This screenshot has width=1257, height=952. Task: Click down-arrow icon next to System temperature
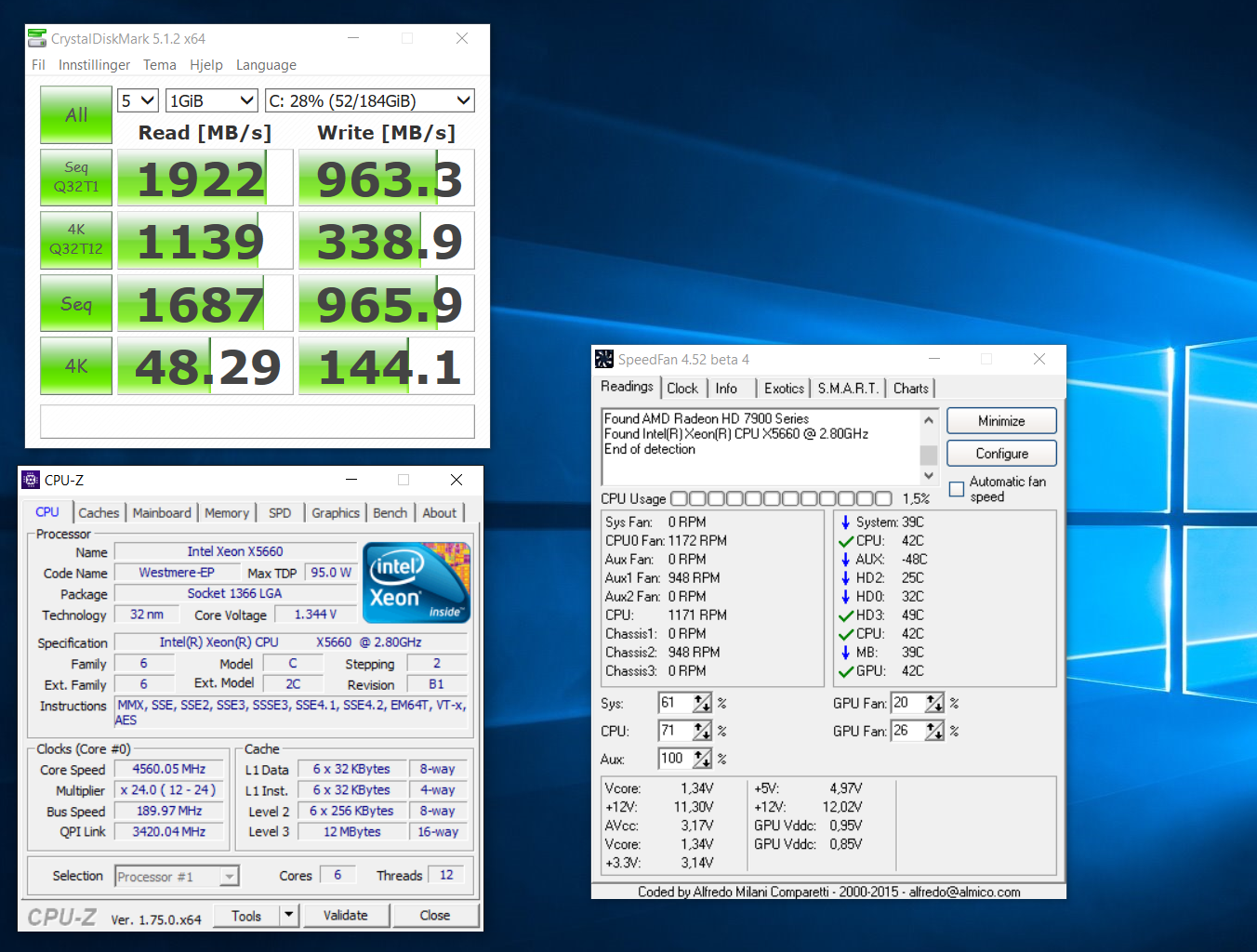coord(845,522)
